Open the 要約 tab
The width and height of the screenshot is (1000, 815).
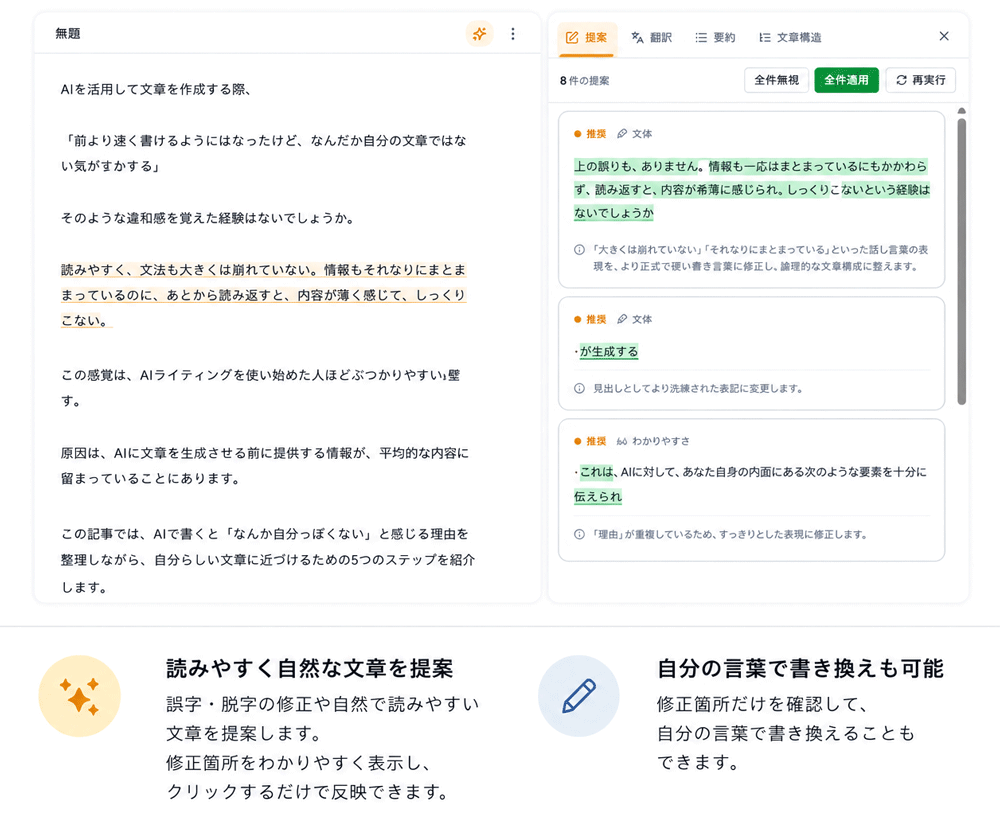click(x=715, y=38)
